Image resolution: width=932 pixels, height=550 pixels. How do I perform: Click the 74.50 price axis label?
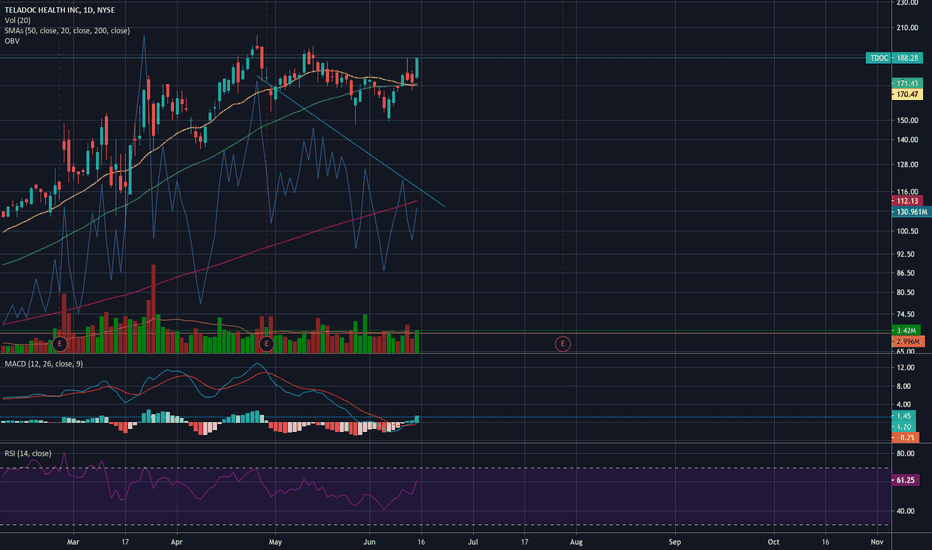pos(905,314)
